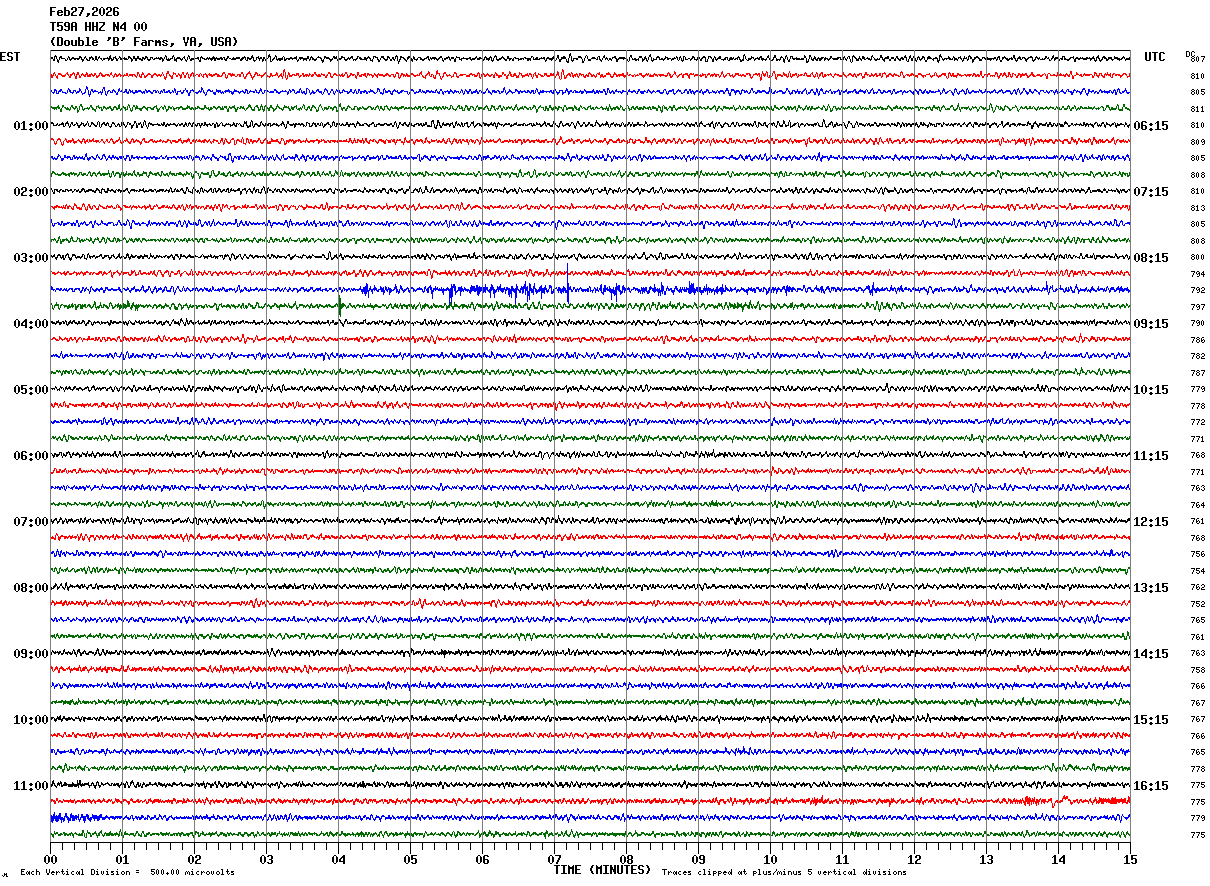This screenshot has width=1210, height=886.
Task: Select the 01:00 EST time label
Action: pos(30,126)
